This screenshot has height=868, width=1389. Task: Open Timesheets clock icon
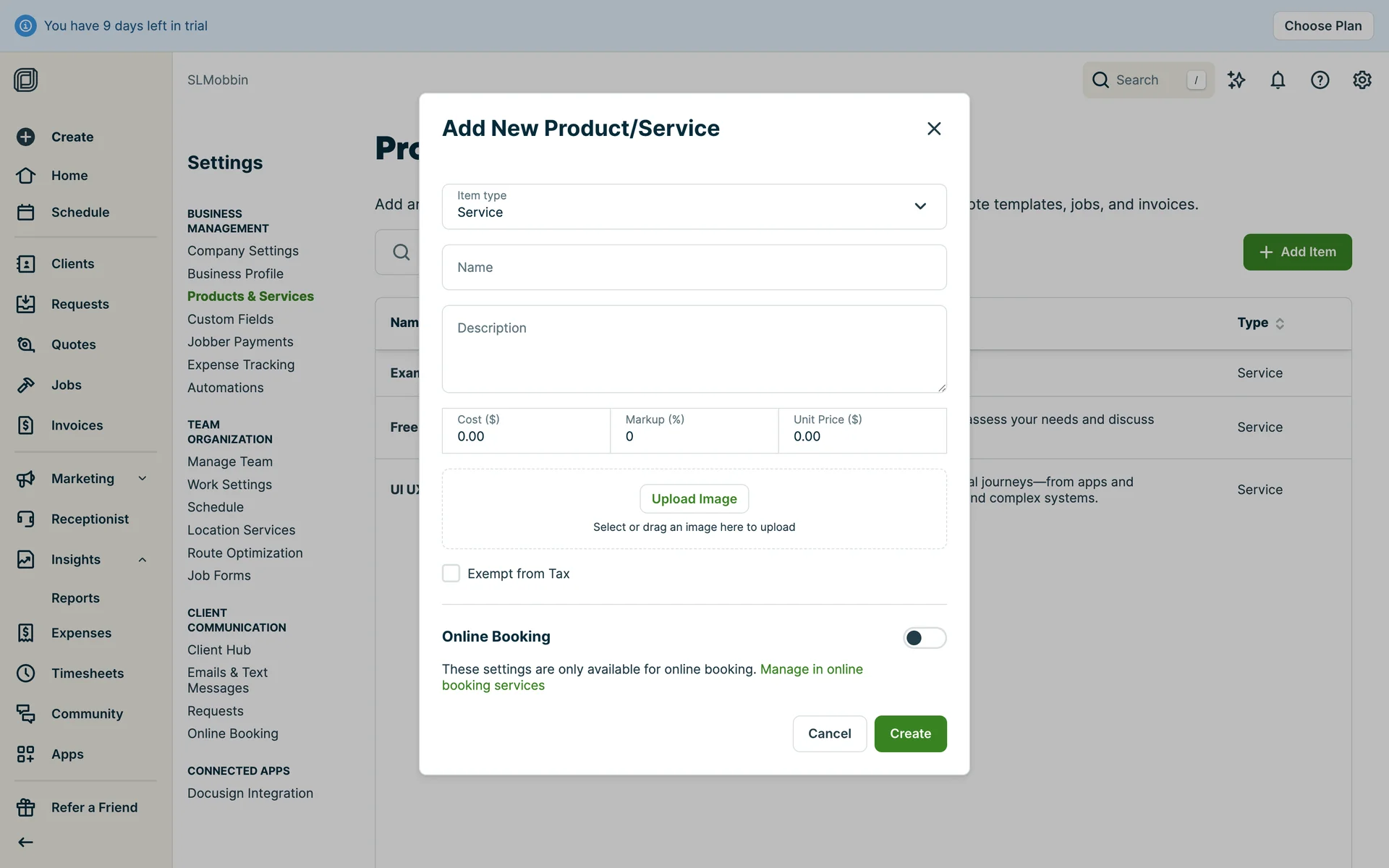coord(26,673)
